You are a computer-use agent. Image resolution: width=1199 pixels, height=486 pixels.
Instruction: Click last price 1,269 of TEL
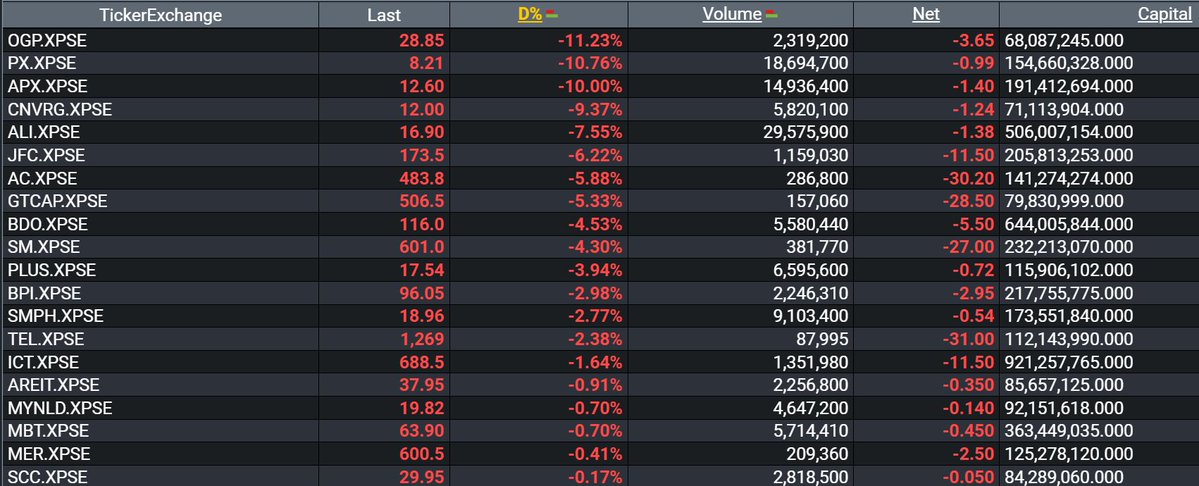click(424, 339)
